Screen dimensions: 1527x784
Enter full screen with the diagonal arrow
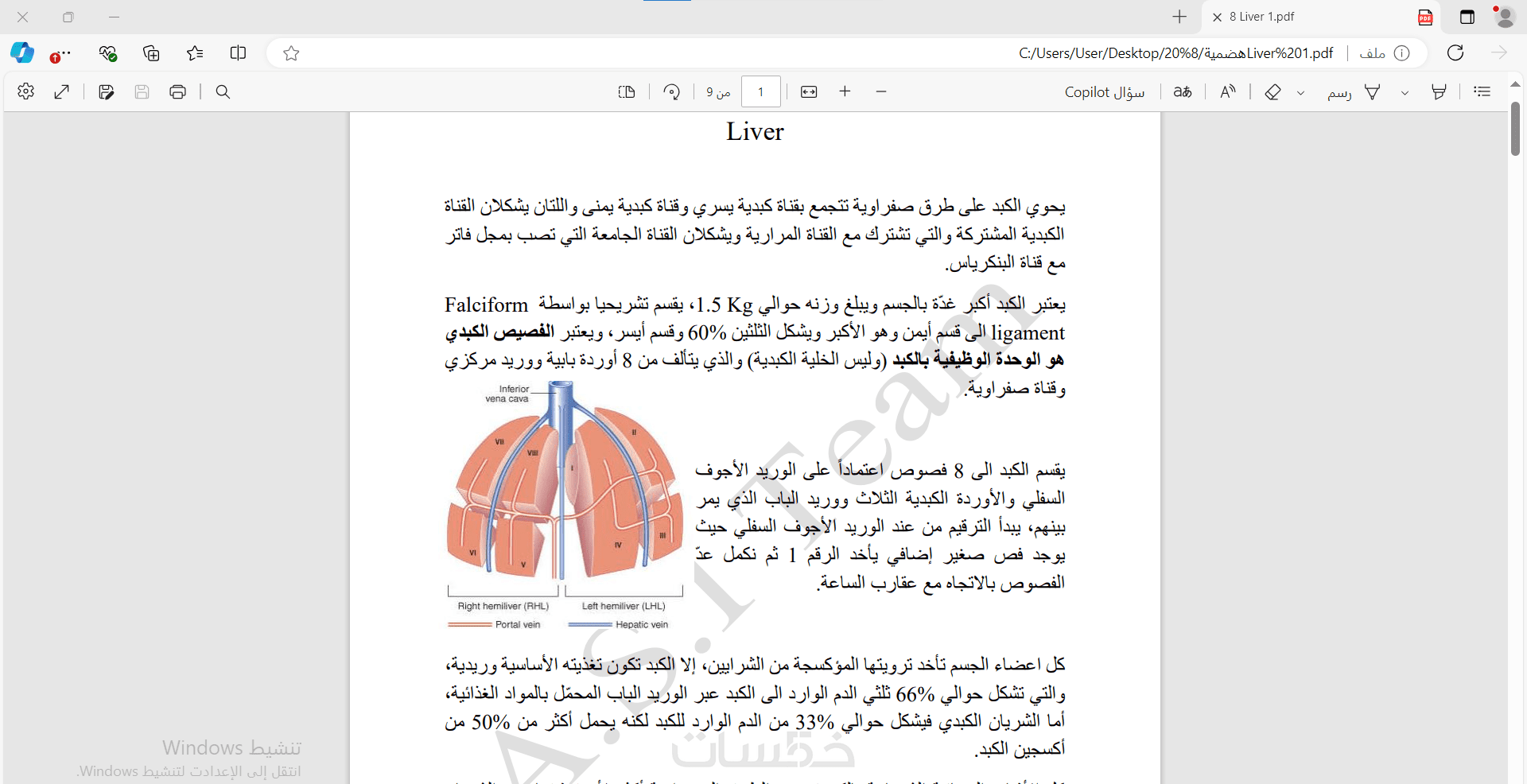point(61,91)
